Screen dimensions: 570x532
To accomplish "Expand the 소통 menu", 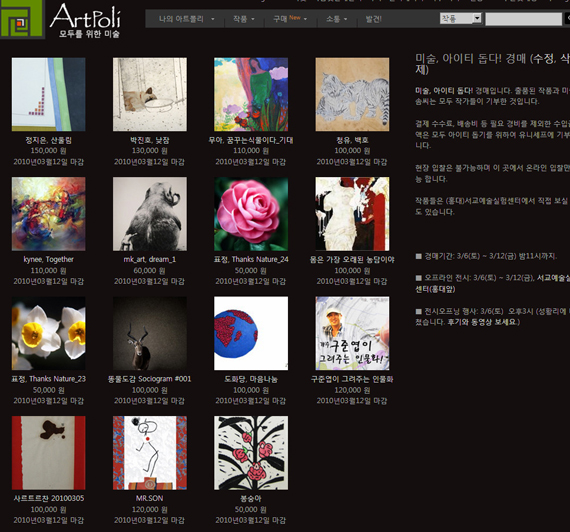I will [336, 19].
